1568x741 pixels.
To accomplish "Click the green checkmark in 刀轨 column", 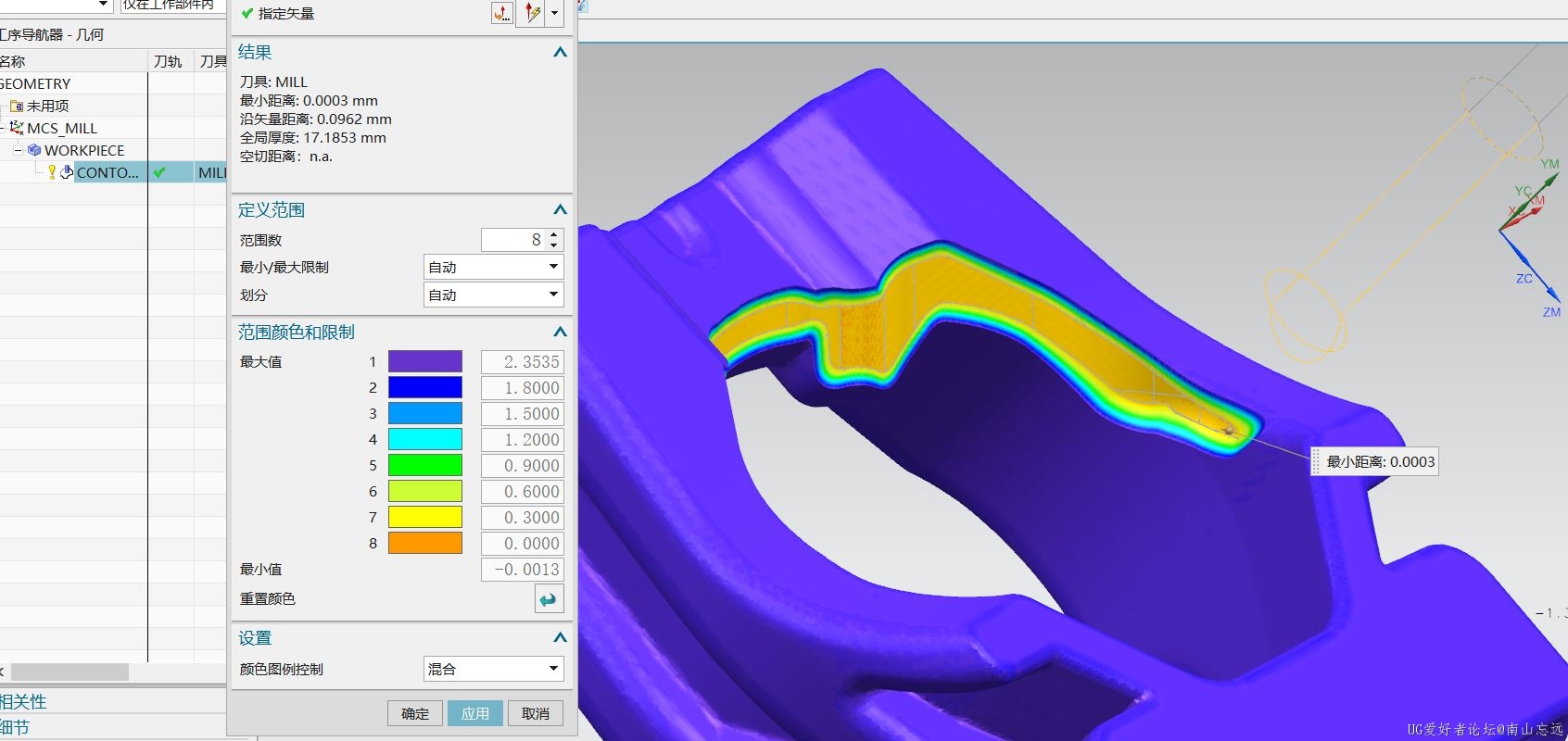I will pyautogui.click(x=159, y=172).
